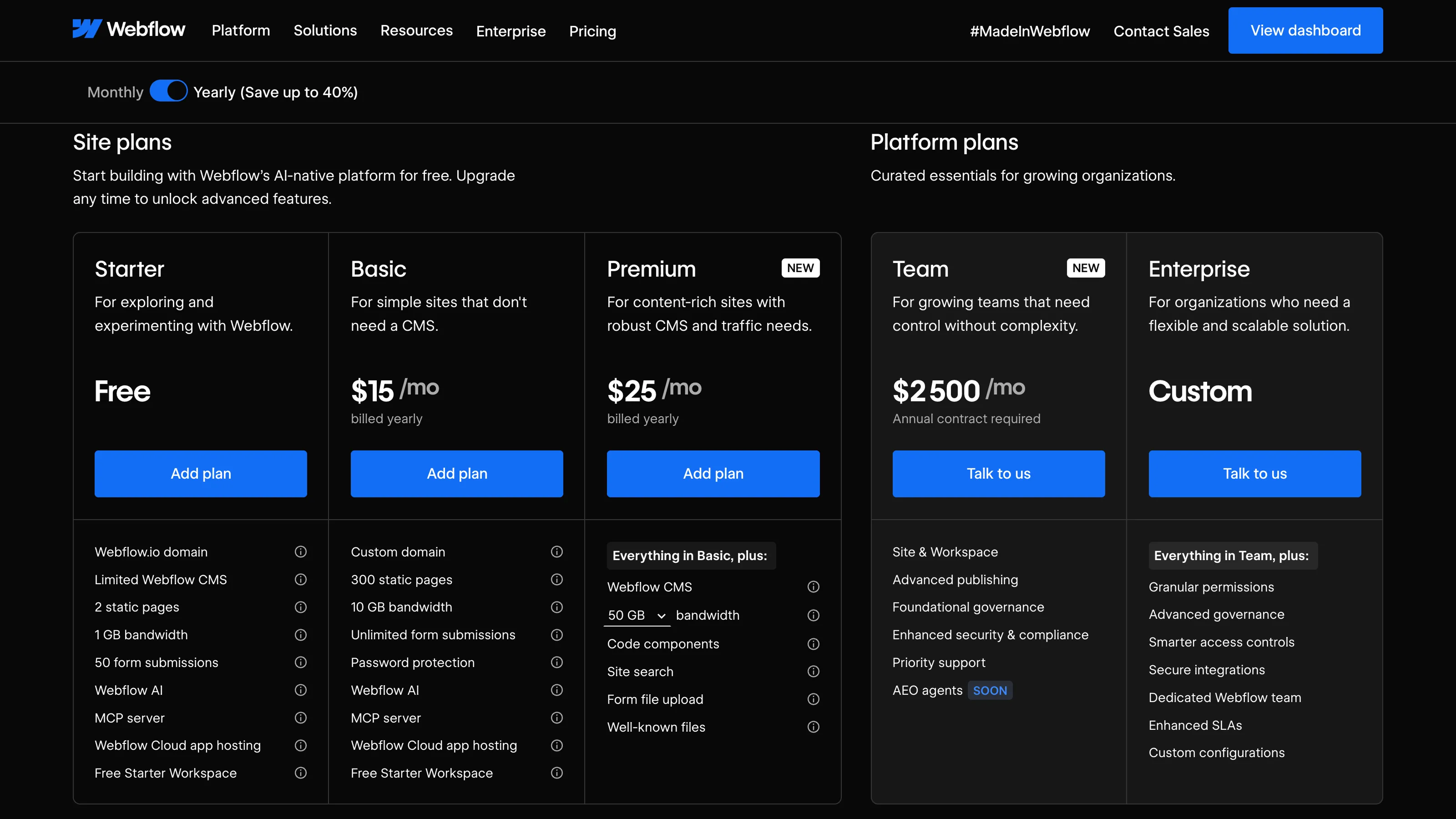Screen dimensions: 1456x819
Task: Add the Basic plan
Action: pyautogui.click(x=457, y=474)
